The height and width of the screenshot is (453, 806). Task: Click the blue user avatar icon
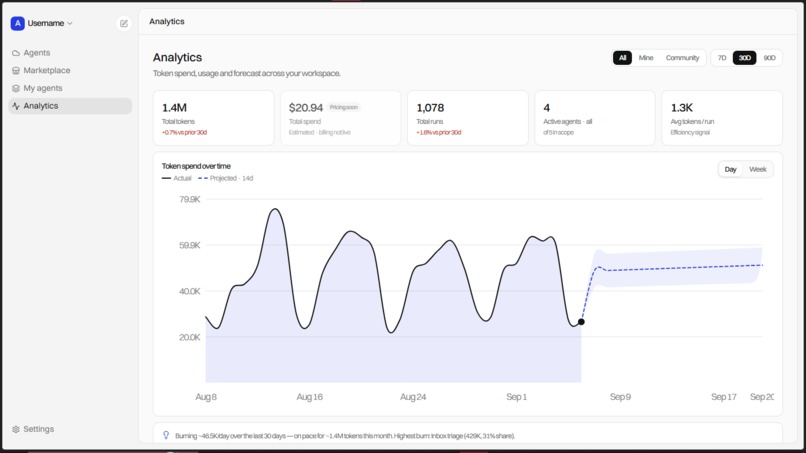(17, 23)
